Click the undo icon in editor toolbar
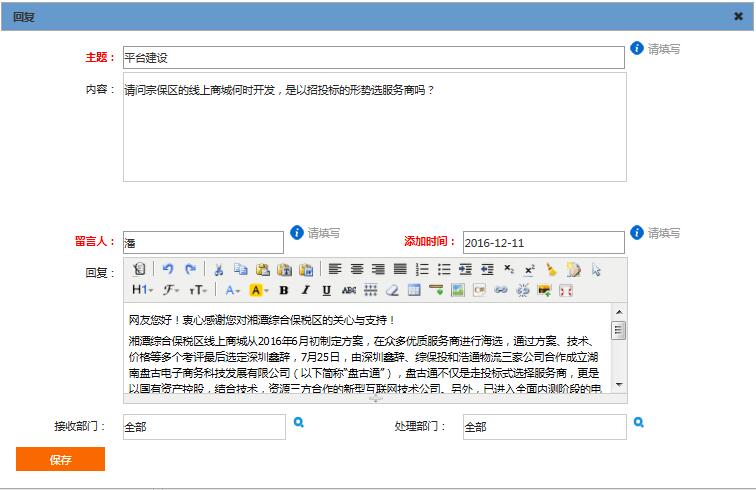The height and width of the screenshot is (490, 756). point(167,269)
